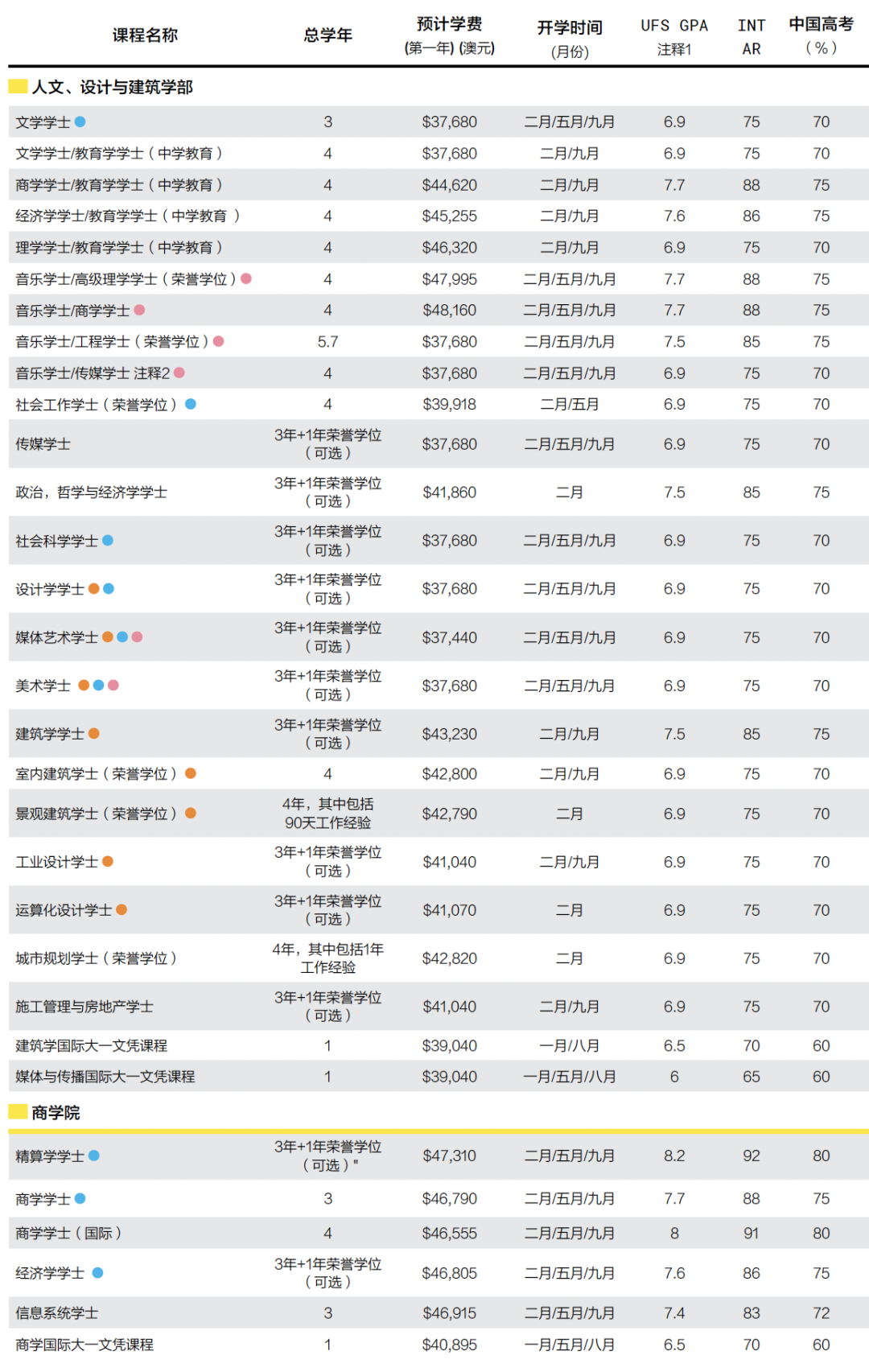Click the 建筑学国际大一文凭课程 course name
The width and height of the screenshot is (869, 1372).
click(x=92, y=1046)
